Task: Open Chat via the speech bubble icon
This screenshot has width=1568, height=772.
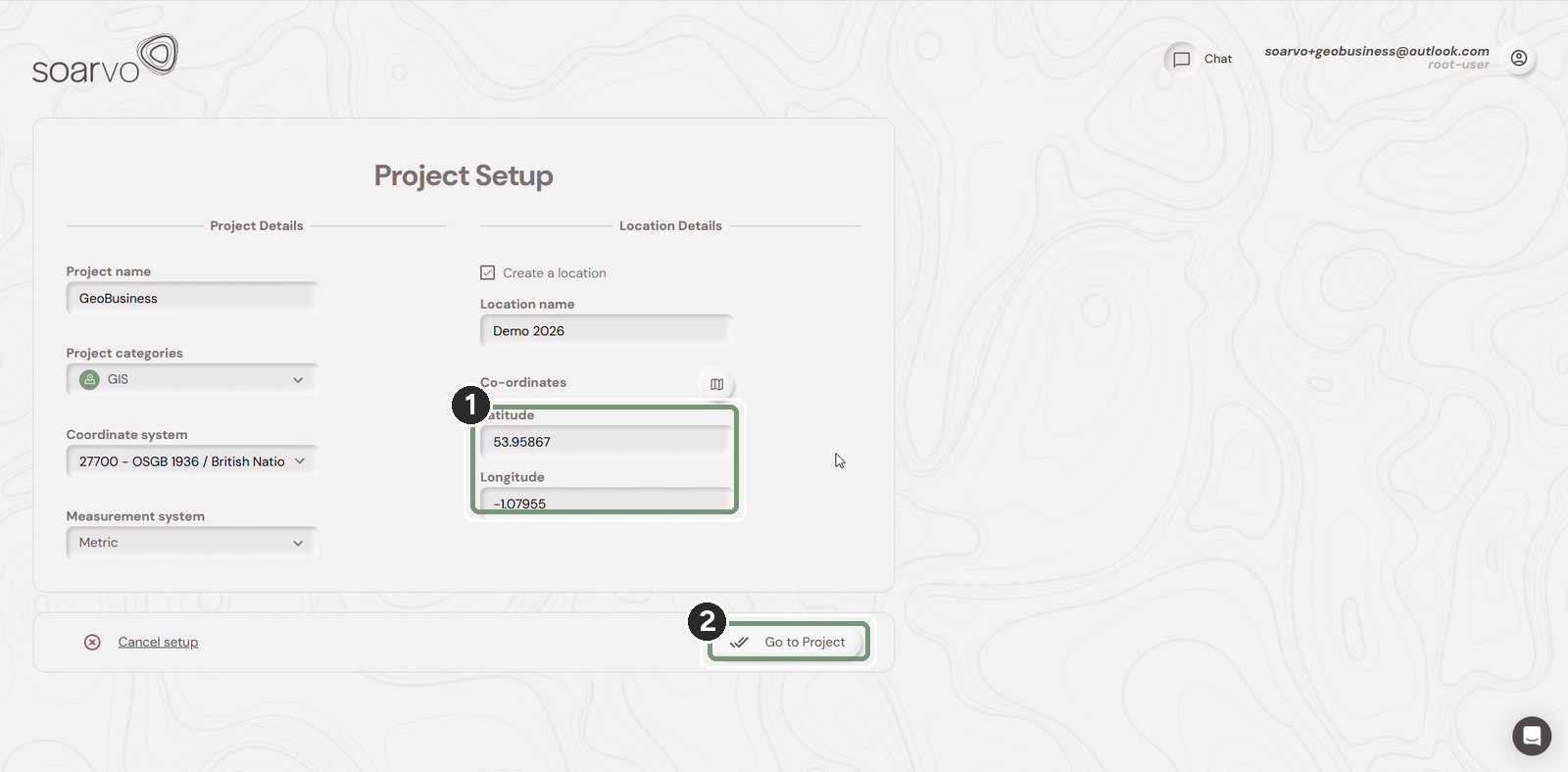Action: [x=1182, y=59]
